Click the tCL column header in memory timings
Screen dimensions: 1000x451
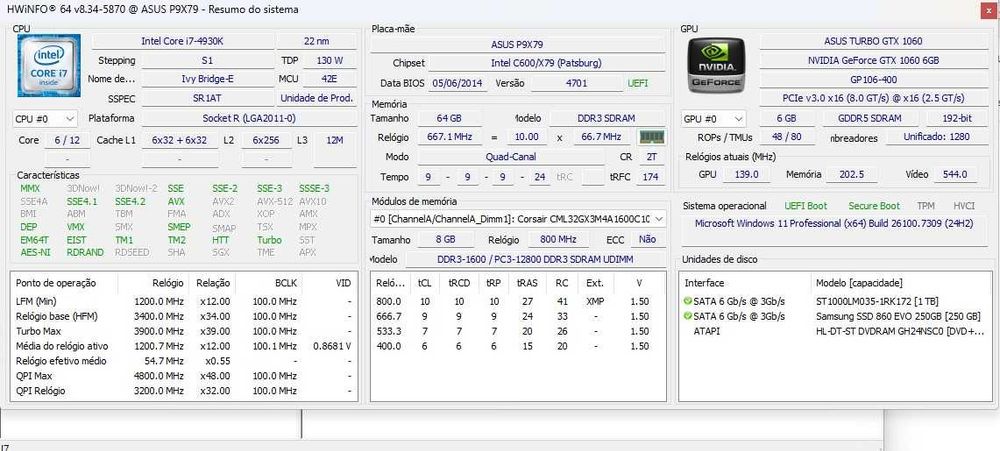pos(424,283)
